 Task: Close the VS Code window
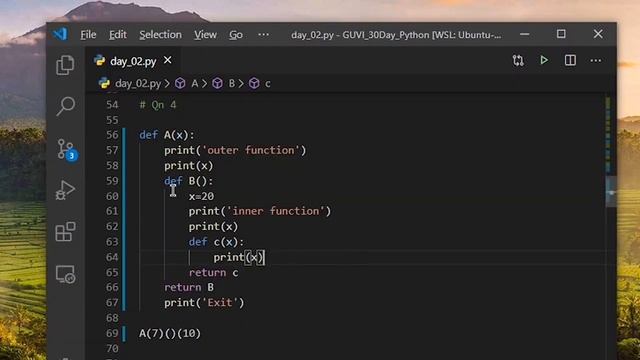[598, 34]
